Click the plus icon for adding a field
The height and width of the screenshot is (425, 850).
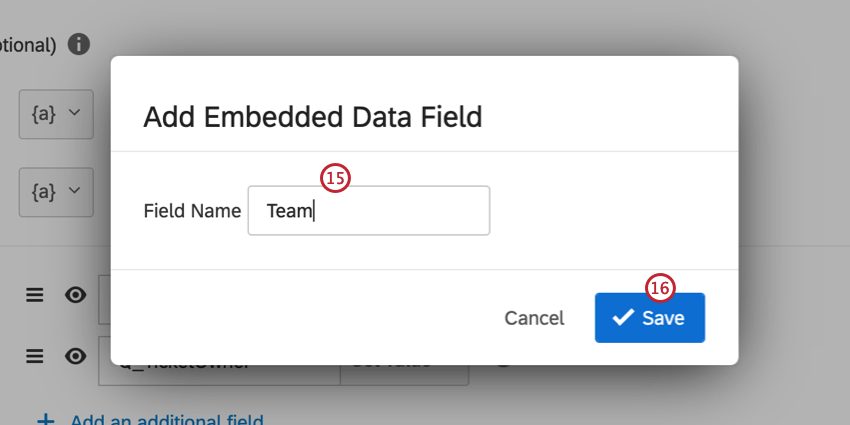coord(44,418)
